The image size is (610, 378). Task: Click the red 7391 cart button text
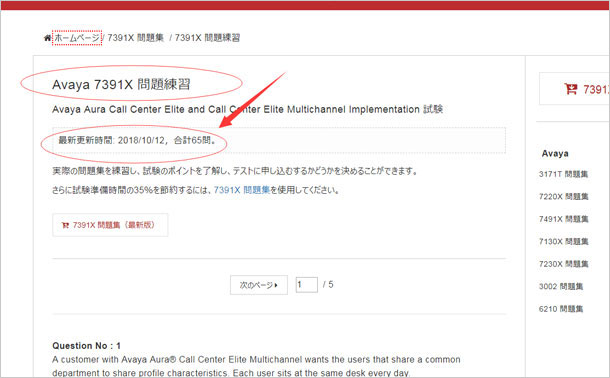(x=596, y=90)
